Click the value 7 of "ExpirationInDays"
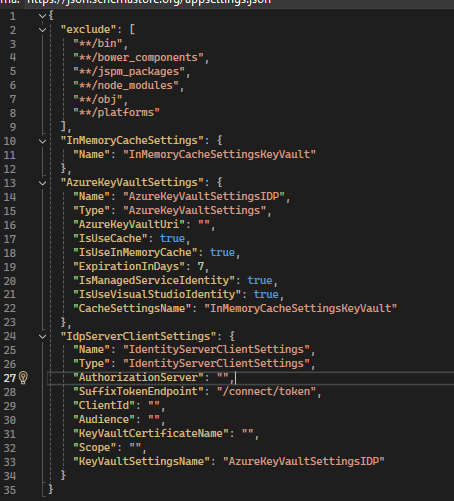 [x=201, y=266]
